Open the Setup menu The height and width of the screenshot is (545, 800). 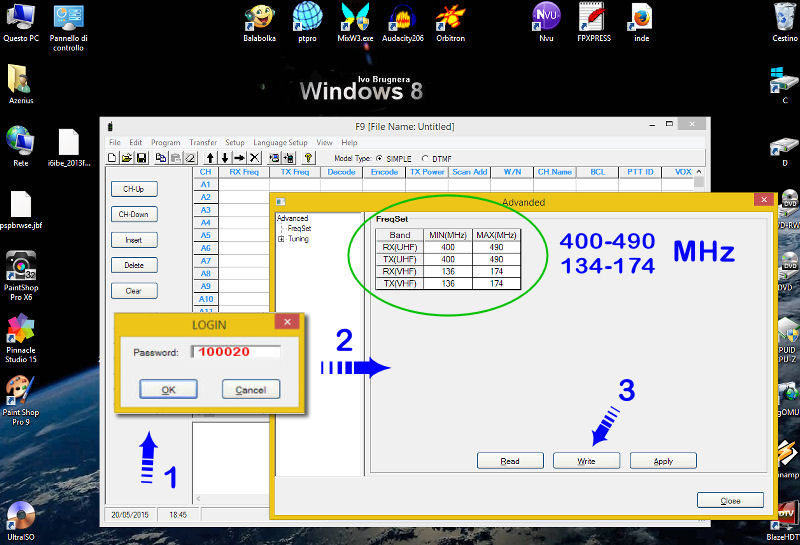[235, 142]
